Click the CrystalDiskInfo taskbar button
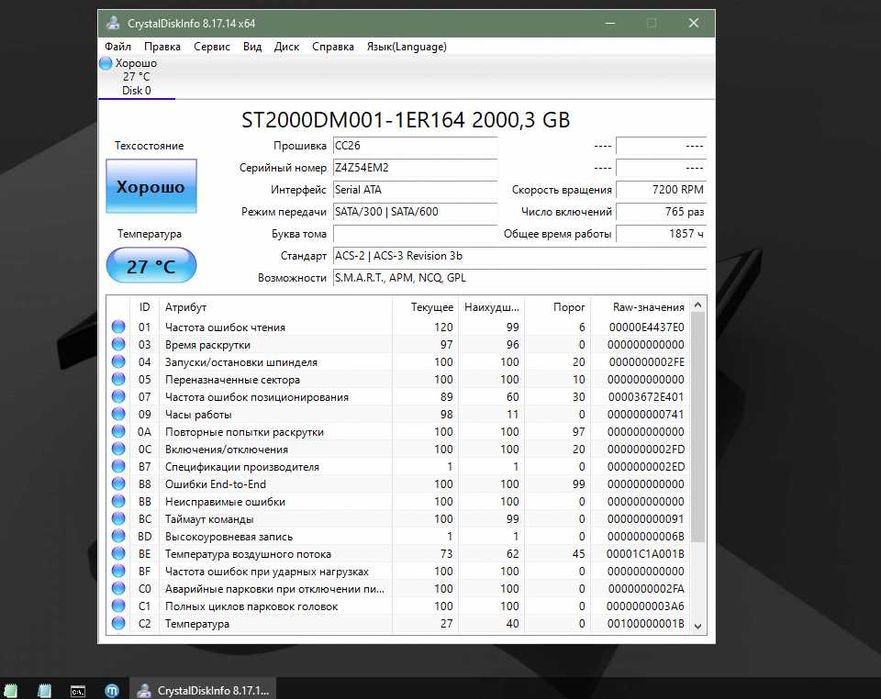Viewport: 881px width, 699px height. [x=203, y=690]
